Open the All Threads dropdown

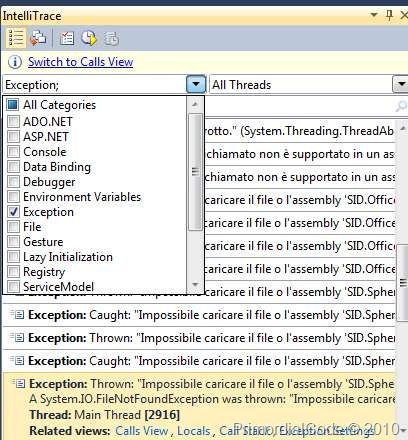pyautogui.click(x=401, y=84)
